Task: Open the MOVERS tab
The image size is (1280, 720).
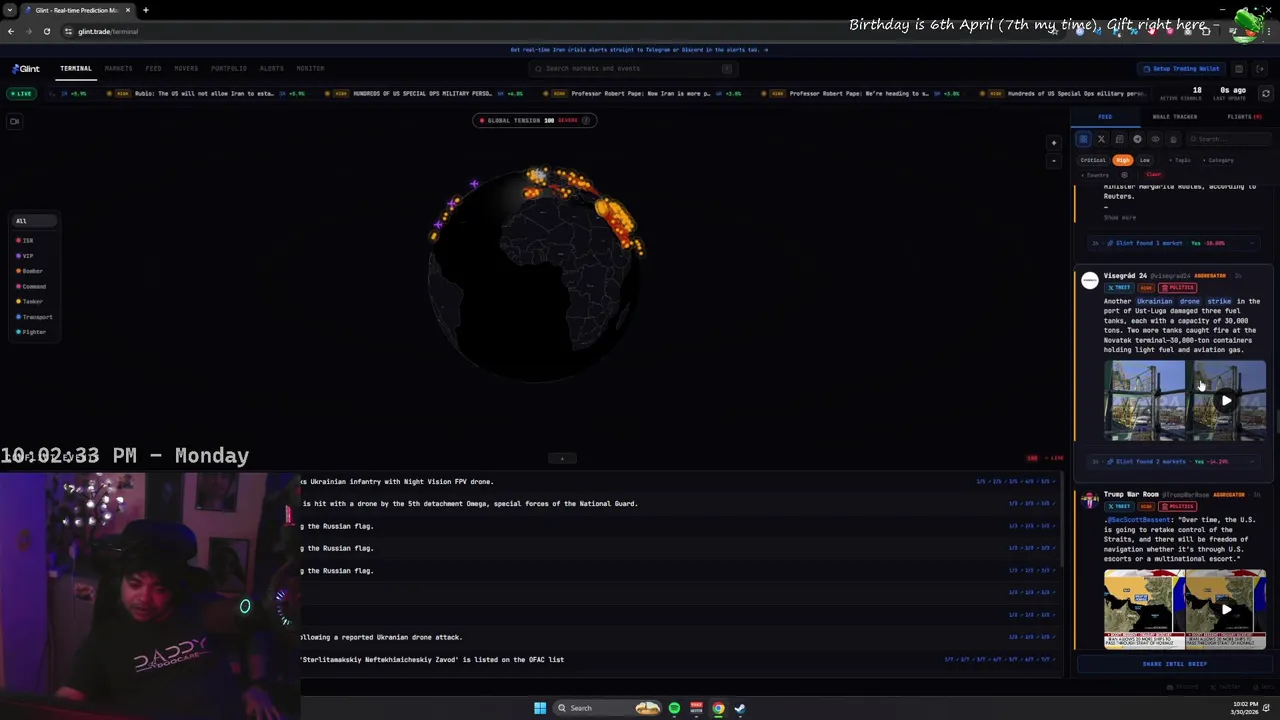Action: [186, 68]
